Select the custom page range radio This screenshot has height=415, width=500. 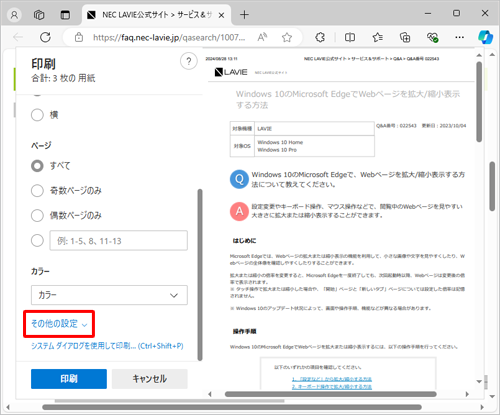[x=37, y=240]
